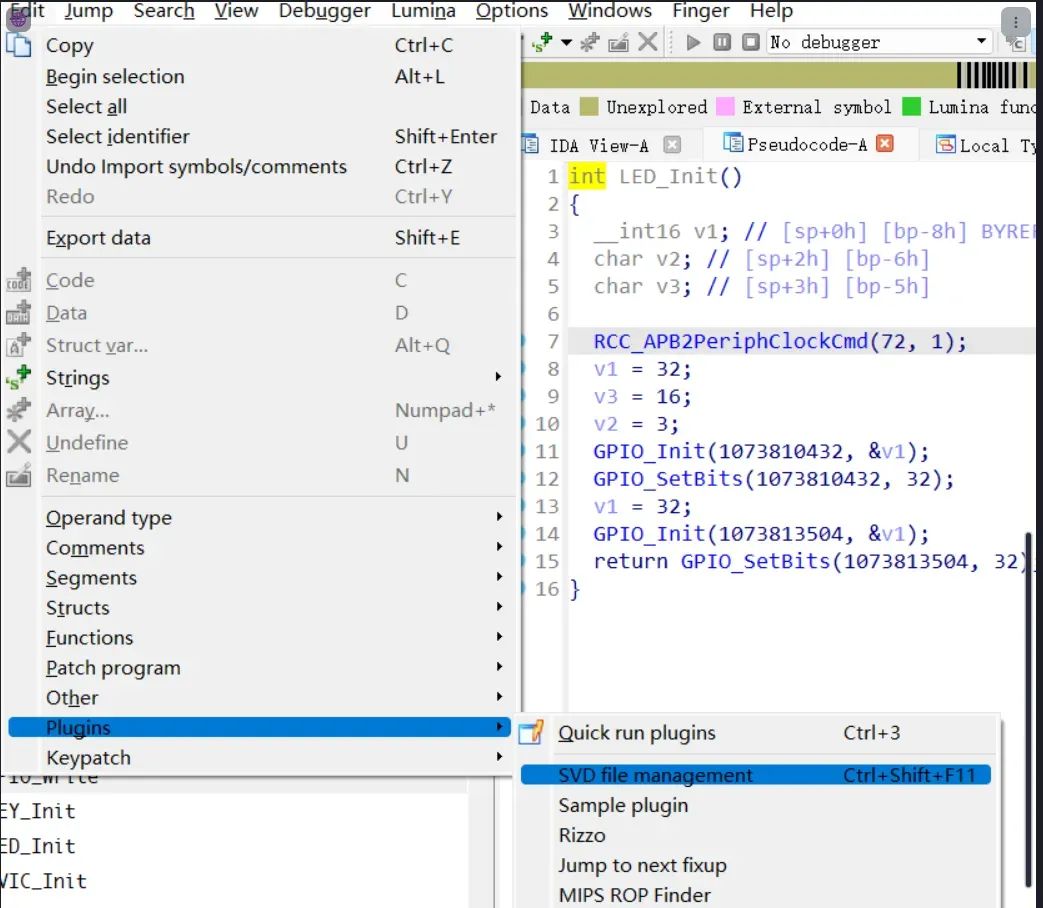1043x908 pixels.
Task: Open the Lumina menu
Action: [423, 12]
